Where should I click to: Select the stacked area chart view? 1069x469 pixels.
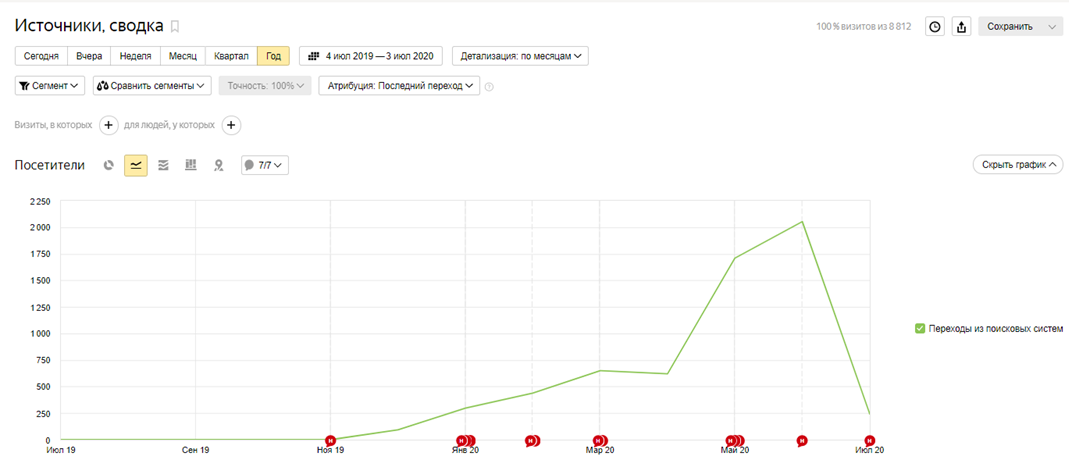163,165
